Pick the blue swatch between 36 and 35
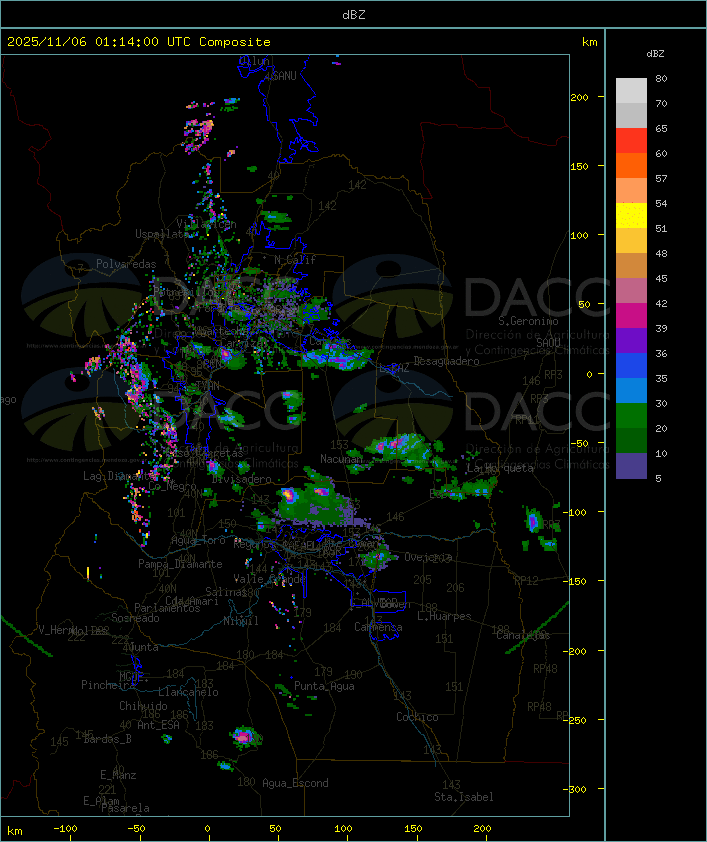The image size is (707, 842). (x=631, y=366)
